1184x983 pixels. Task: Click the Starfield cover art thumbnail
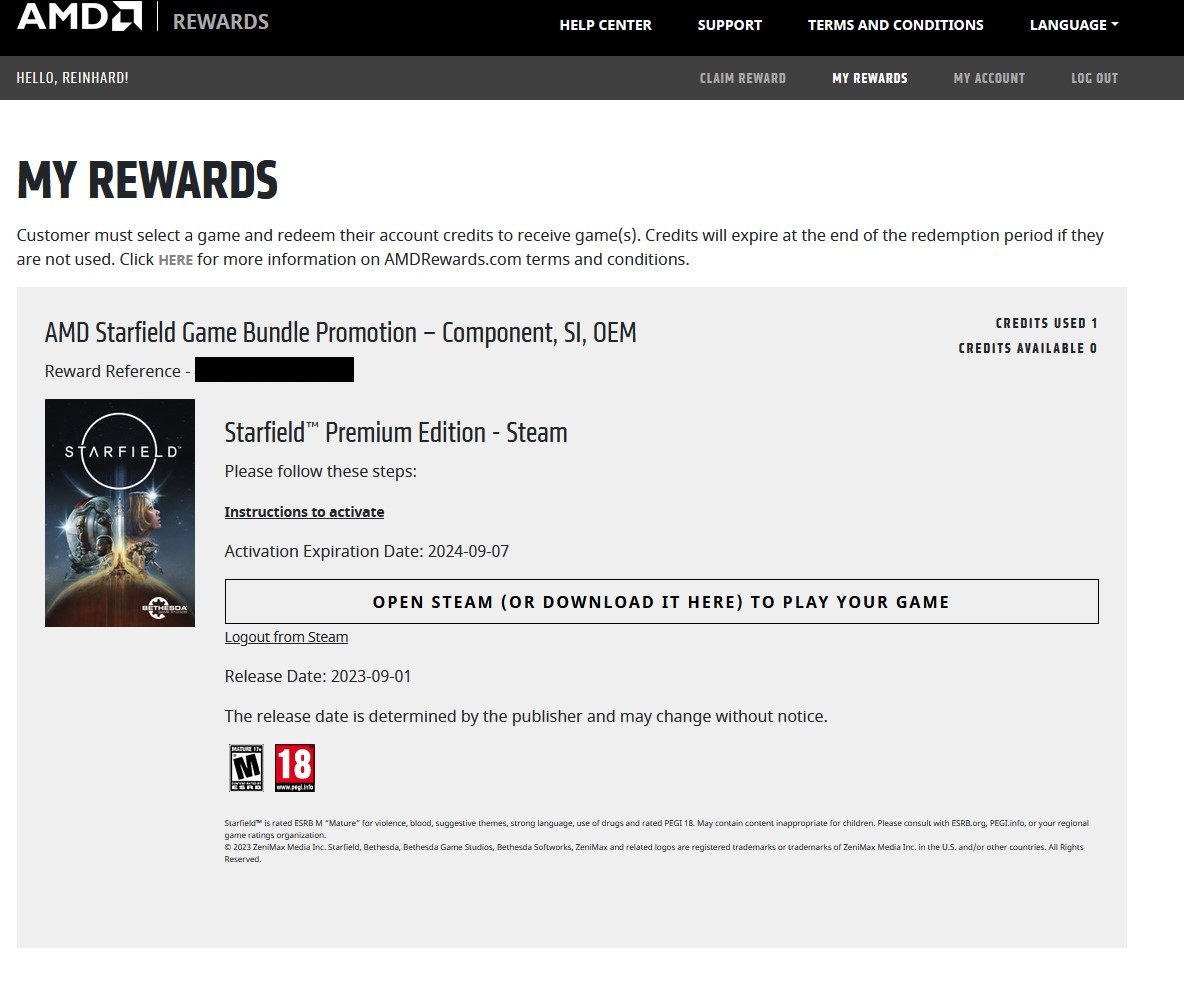tap(120, 513)
